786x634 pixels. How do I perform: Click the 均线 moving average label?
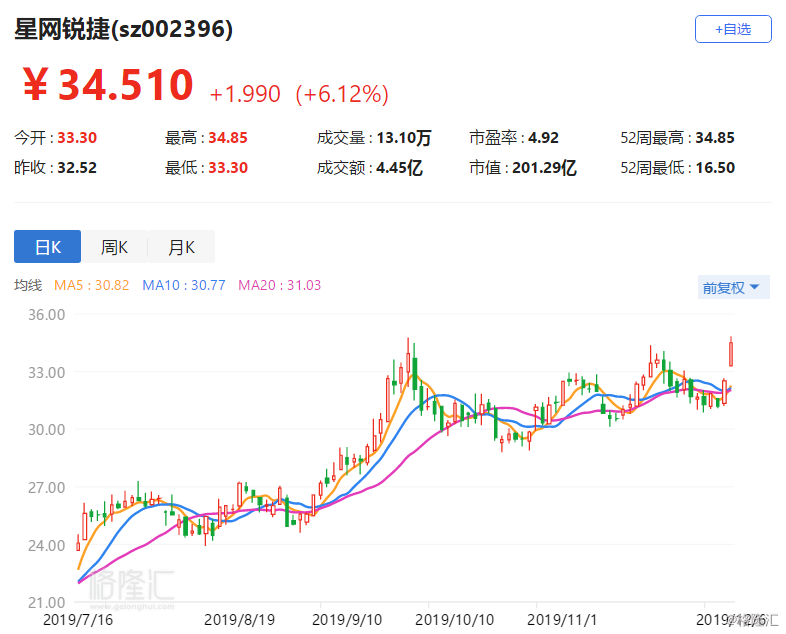28,285
